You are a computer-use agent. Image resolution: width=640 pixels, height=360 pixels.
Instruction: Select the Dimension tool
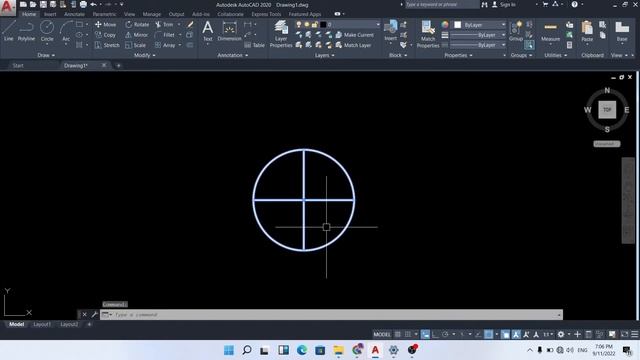[x=229, y=31]
